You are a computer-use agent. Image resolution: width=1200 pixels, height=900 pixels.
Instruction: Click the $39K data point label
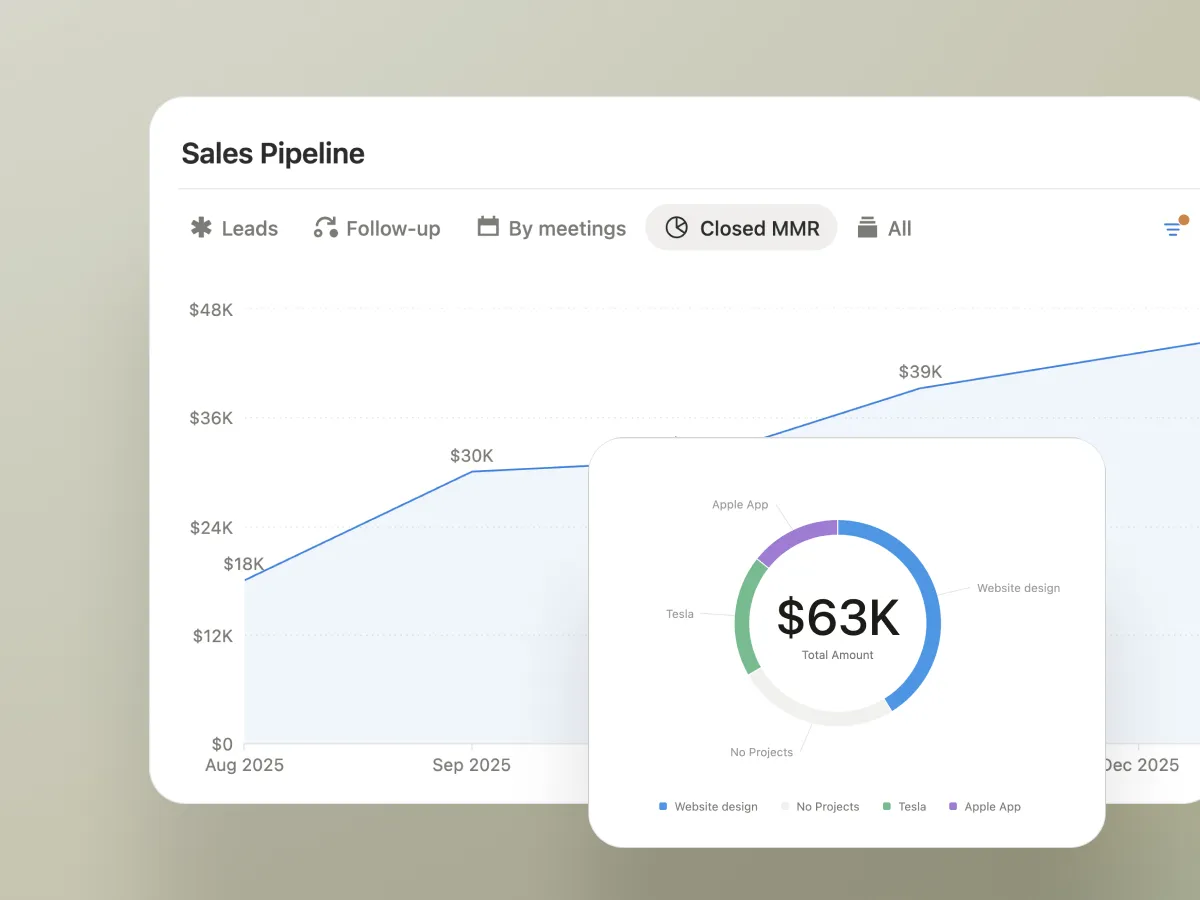click(x=920, y=372)
